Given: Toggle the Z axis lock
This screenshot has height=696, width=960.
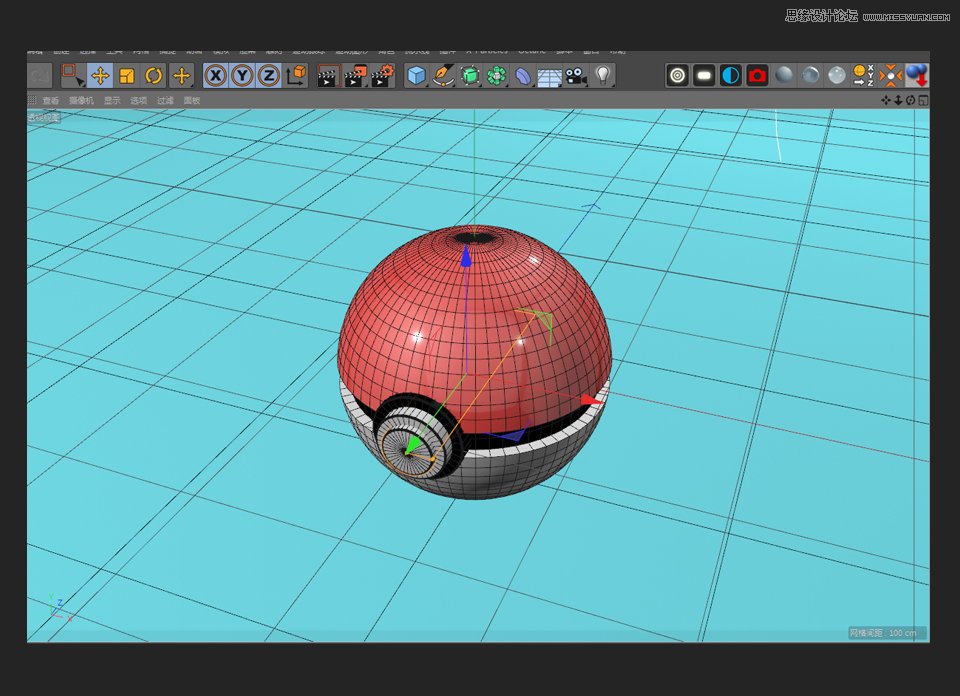Looking at the screenshot, I should pyautogui.click(x=268, y=75).
